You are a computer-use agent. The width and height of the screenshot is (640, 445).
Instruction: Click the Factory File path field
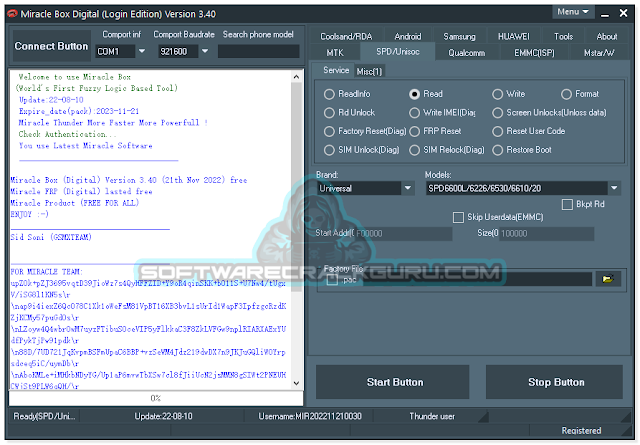point(477,280)
